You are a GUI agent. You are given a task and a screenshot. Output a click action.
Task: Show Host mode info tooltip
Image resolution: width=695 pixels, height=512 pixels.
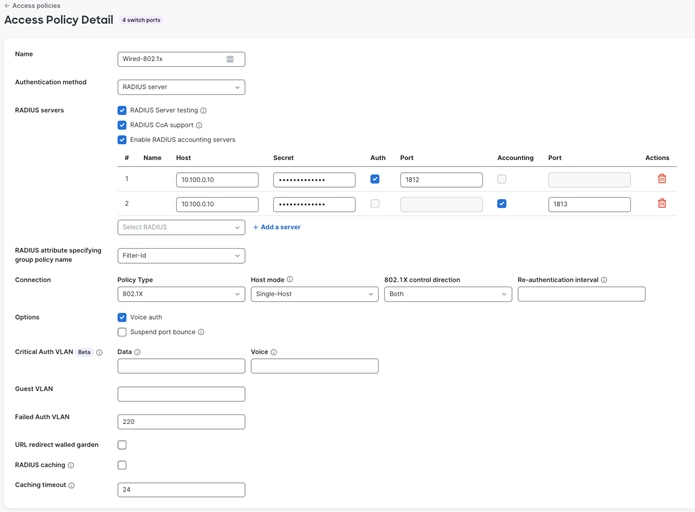(290, 279)
